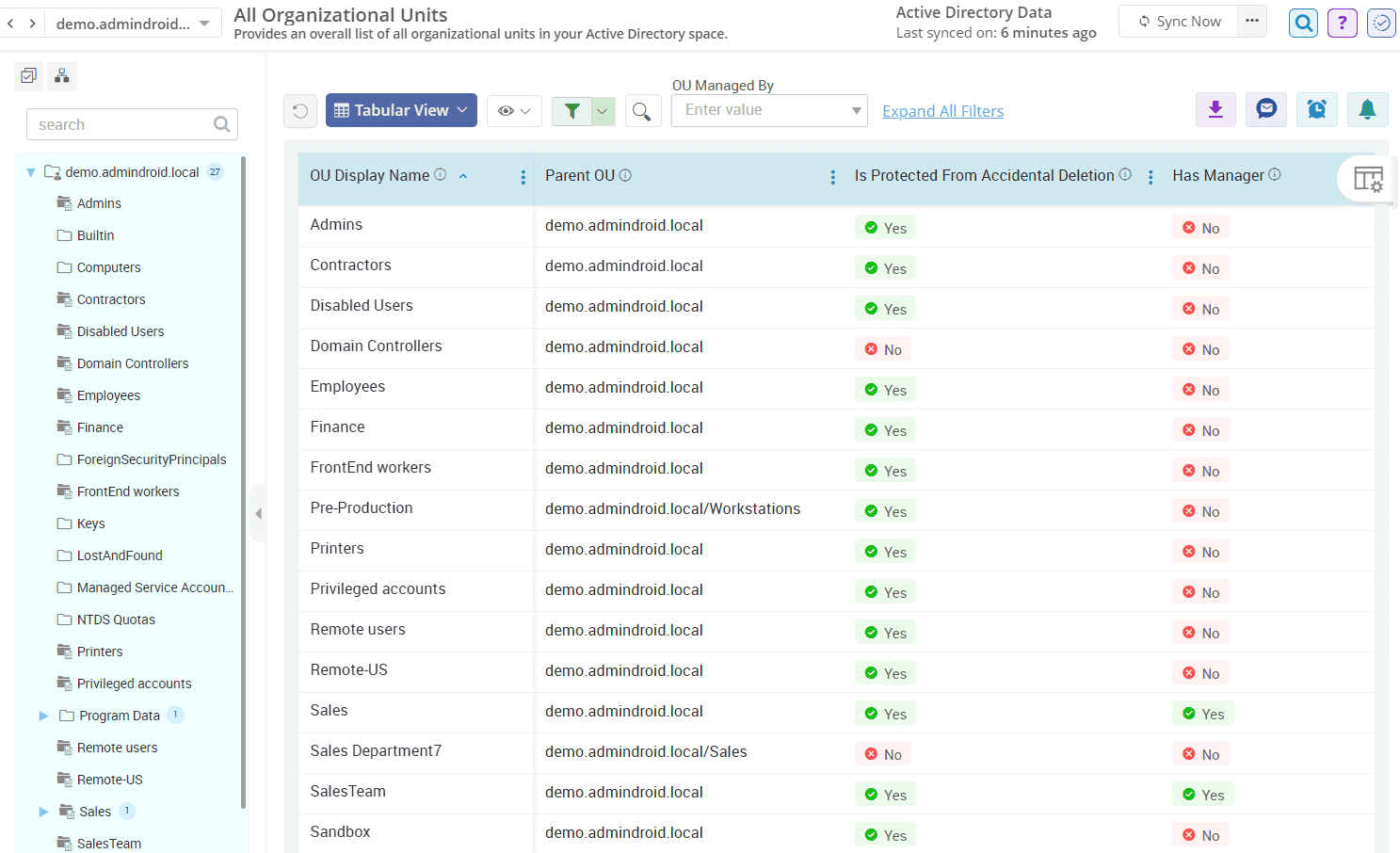Open the help question mark icon

1342,23
